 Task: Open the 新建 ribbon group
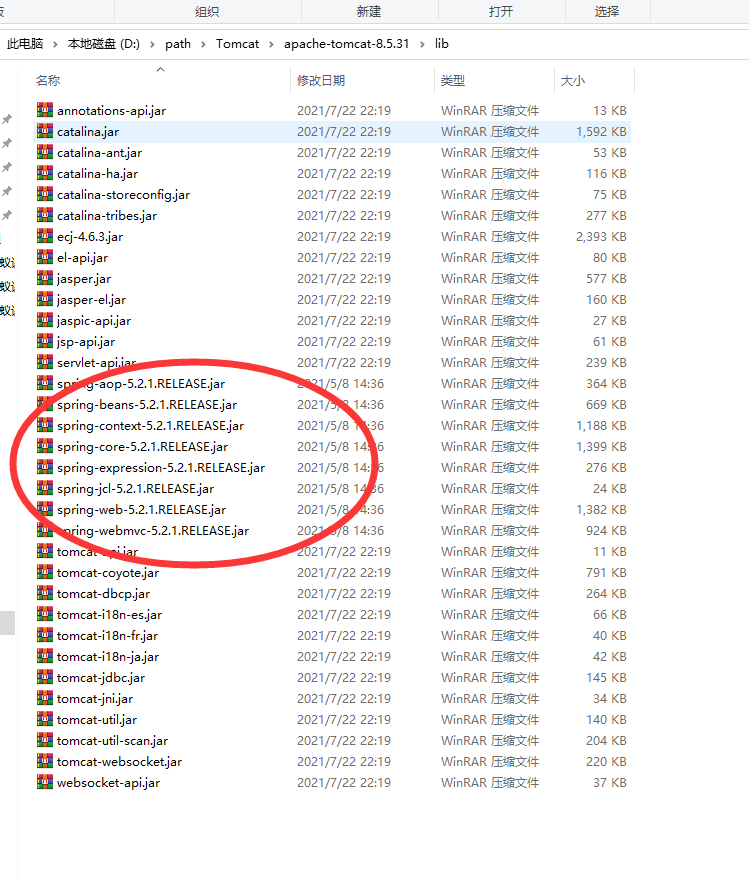[369, 11]
